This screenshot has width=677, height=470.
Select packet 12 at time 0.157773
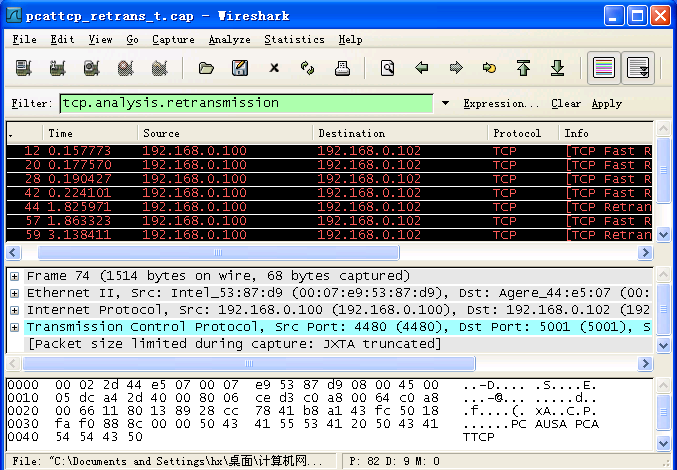point(329,151)
